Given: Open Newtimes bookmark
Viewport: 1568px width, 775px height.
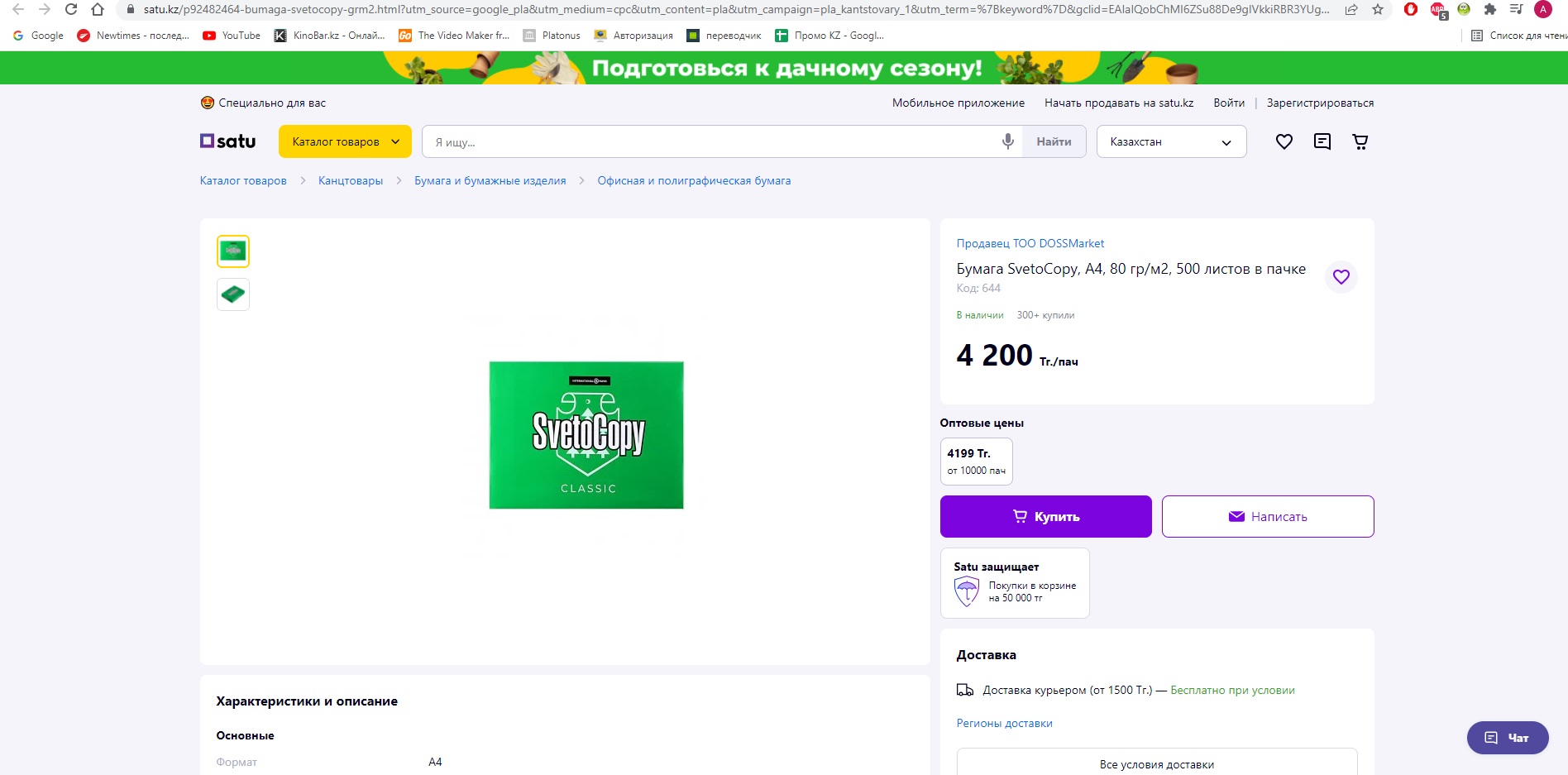Looking at the screenshot, I should [x=133, y=36].
